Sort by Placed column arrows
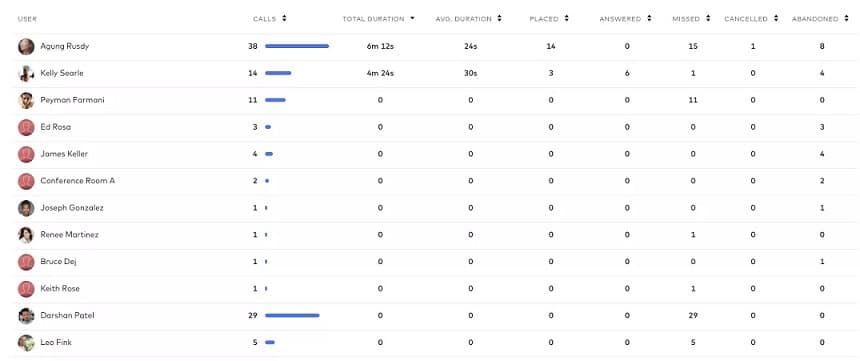Image resolution: width=860 pixels, height=361 pixels. click(566, 19)
